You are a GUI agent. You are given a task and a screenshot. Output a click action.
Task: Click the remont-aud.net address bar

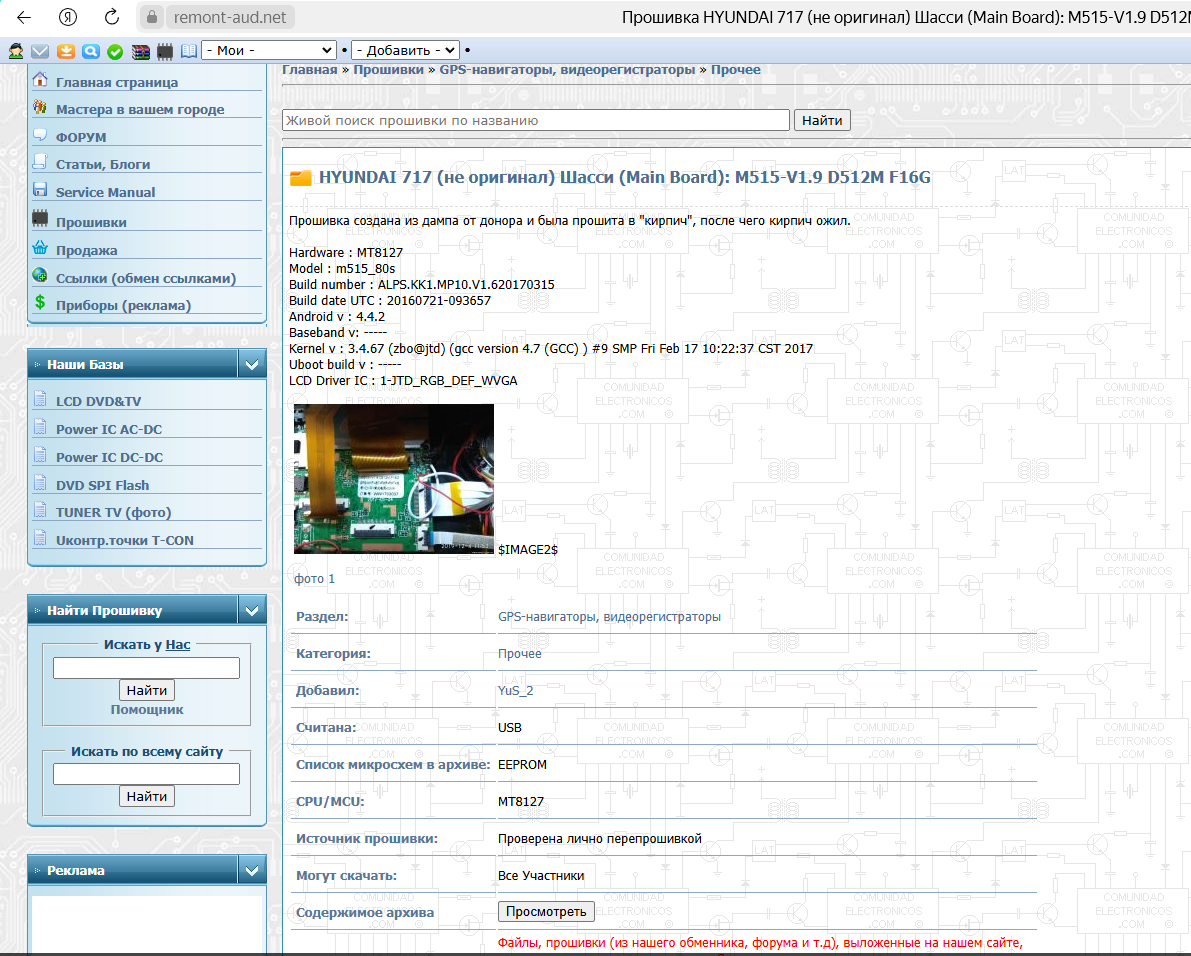(229, 17)
